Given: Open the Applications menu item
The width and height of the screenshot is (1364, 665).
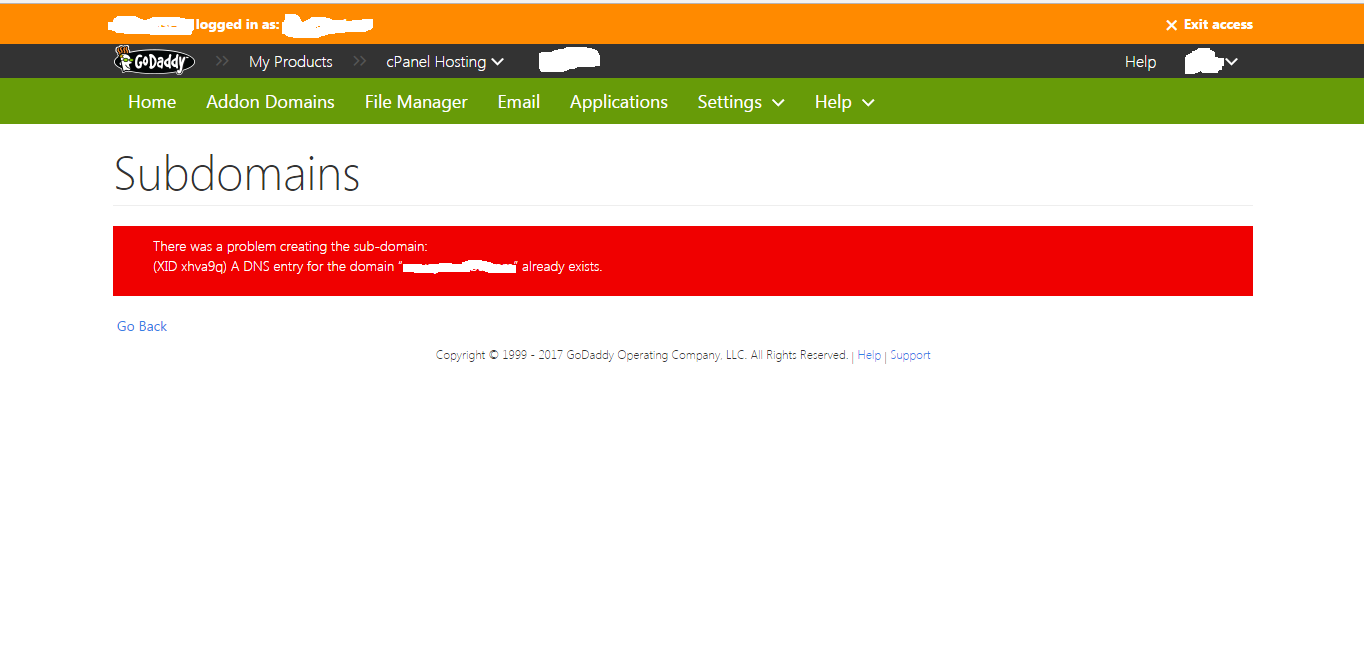Looking at the screenshot, I should [x=619, y=102].
